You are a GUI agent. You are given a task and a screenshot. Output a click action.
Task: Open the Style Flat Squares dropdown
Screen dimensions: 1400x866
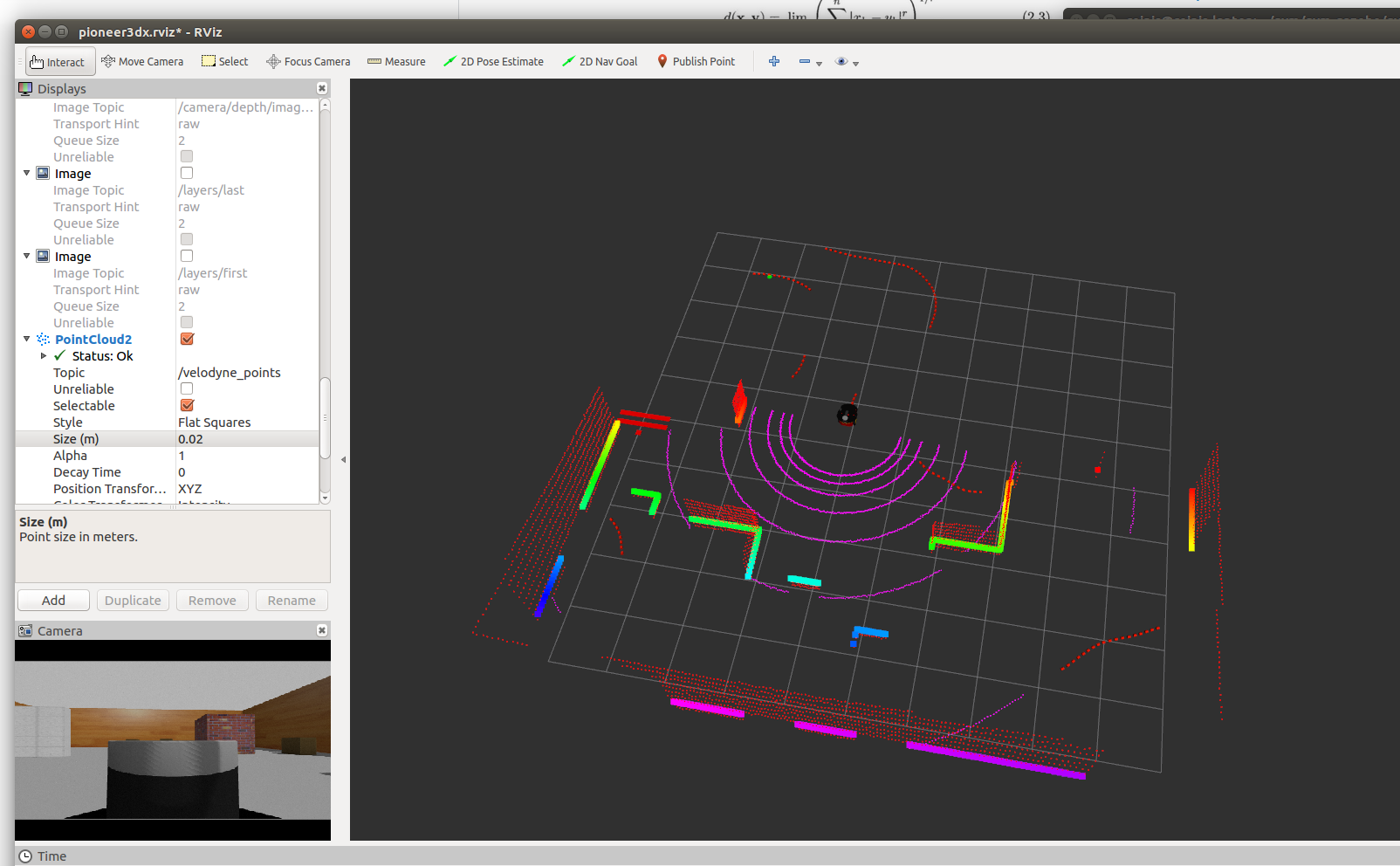(246, 423)
